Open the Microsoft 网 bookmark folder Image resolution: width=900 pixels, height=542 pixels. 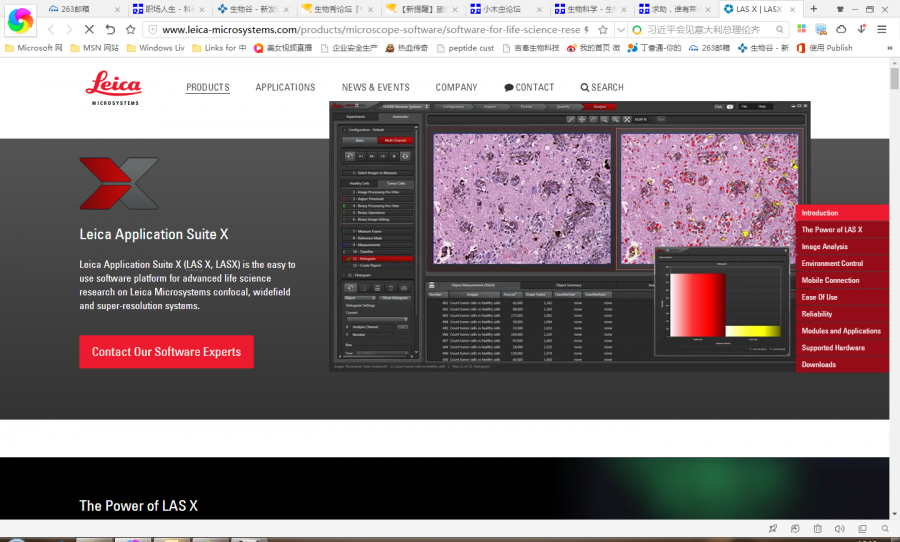click(x=34, y=48)
